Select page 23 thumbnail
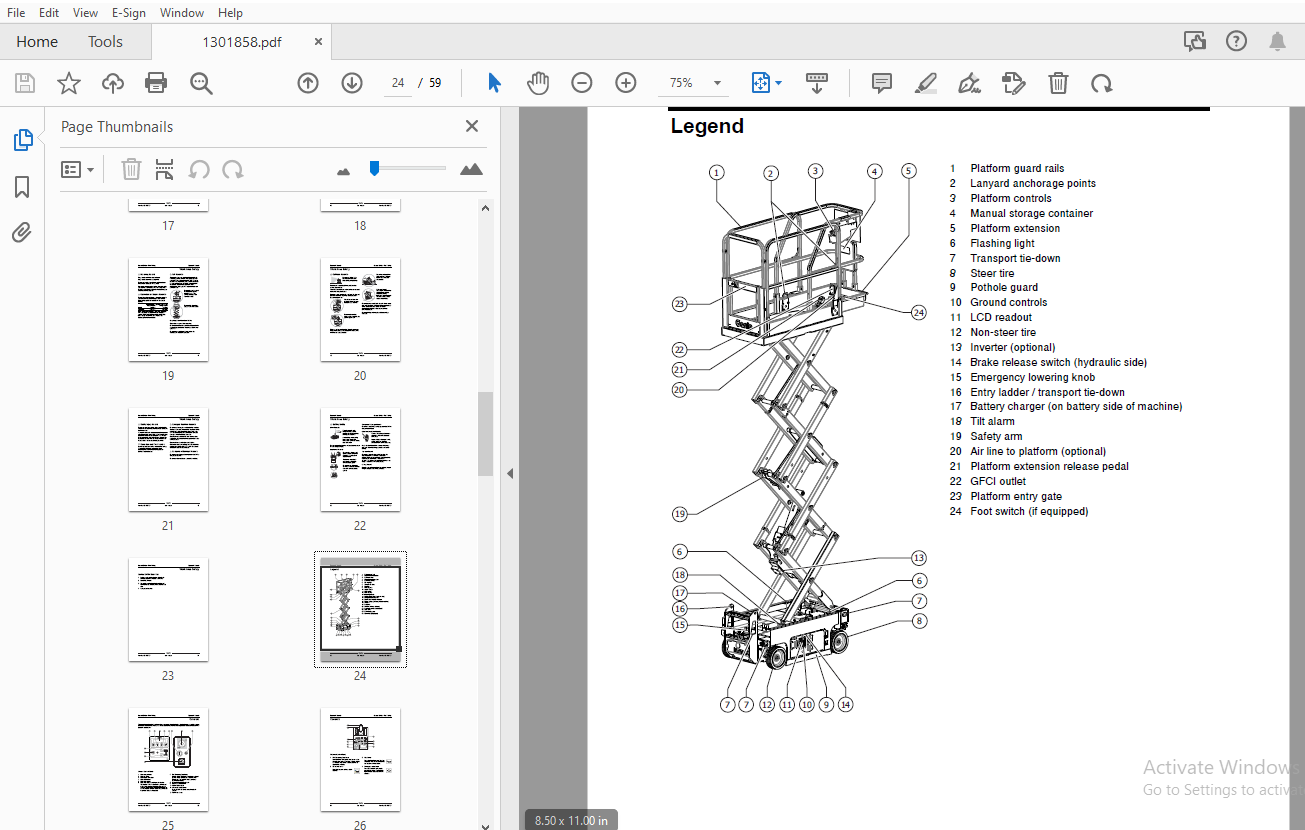This screenshot has height=830, width=1305. click(x=168, y=610)
